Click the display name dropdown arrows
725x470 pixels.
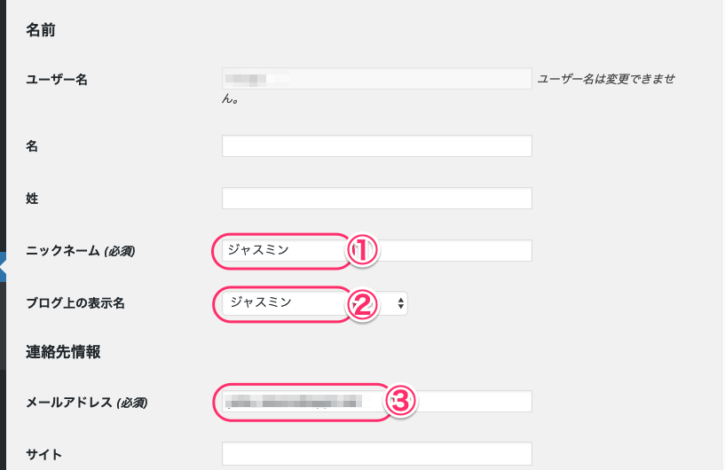401,303
